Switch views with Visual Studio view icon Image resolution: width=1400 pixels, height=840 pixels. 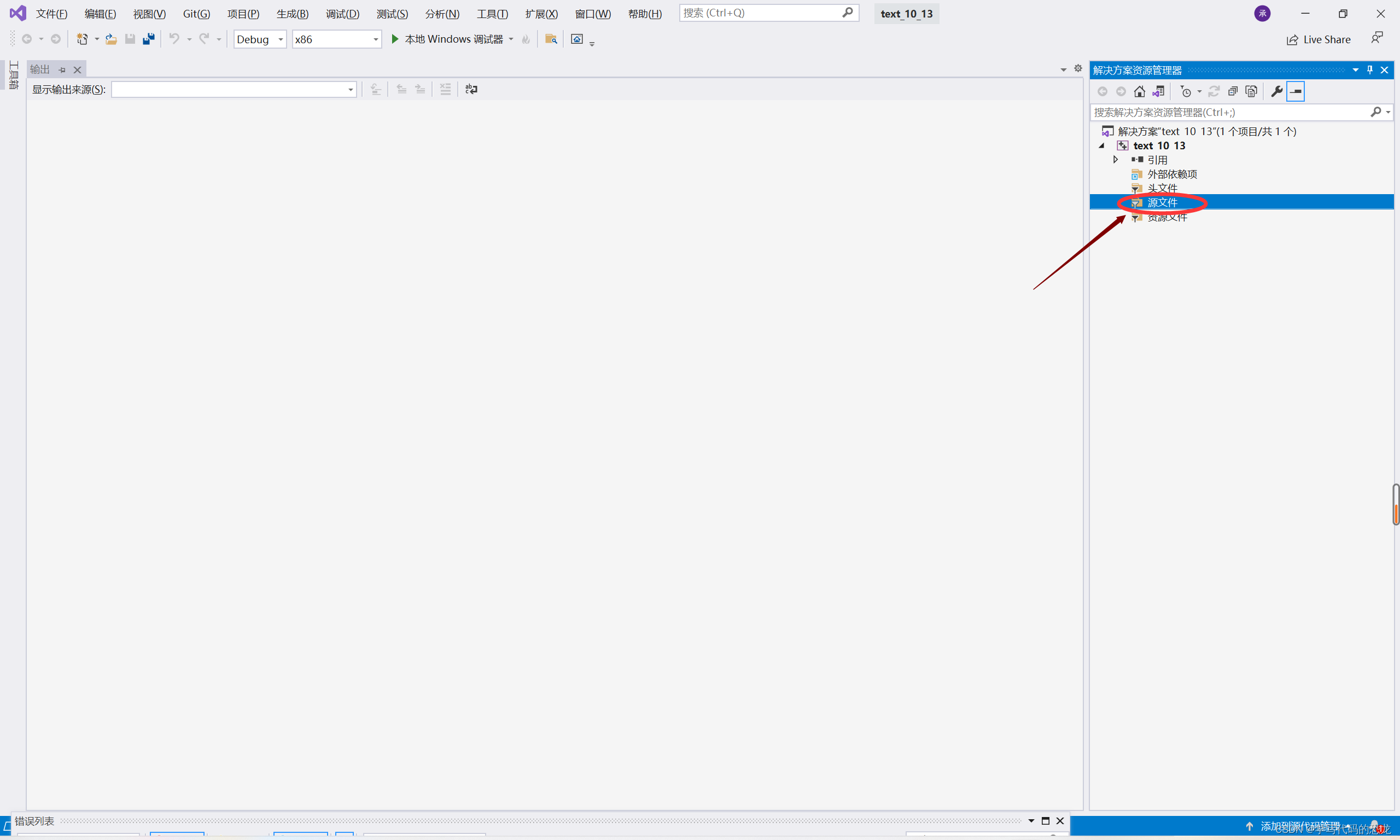[1158, 91]
